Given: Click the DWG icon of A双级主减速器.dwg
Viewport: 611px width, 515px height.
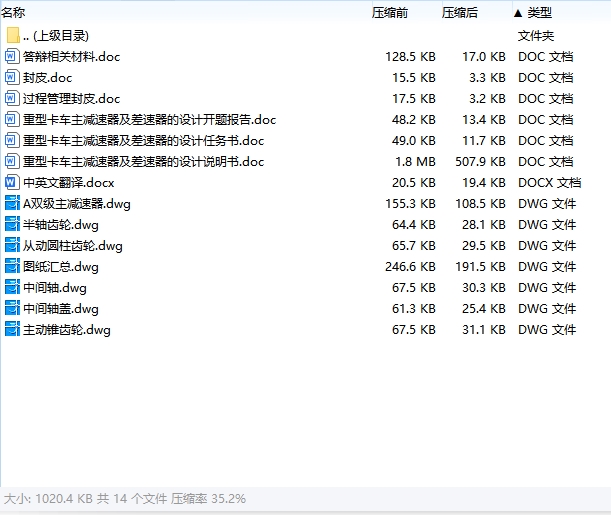Looking at the screenshot, I should (x=12, y=204).
